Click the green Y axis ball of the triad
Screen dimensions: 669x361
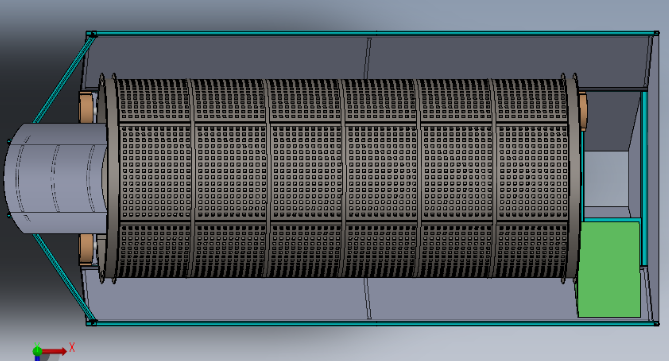[x=37, y=351]
